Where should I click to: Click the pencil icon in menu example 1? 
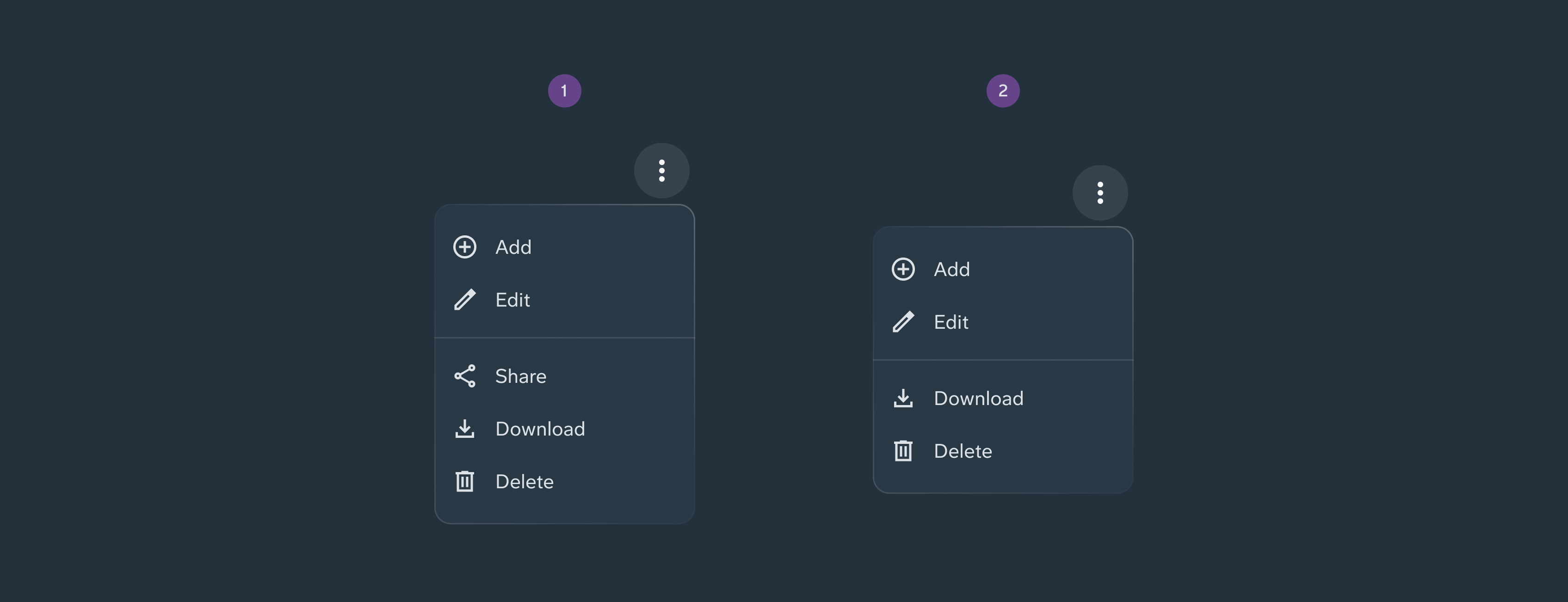coord(464,300)
